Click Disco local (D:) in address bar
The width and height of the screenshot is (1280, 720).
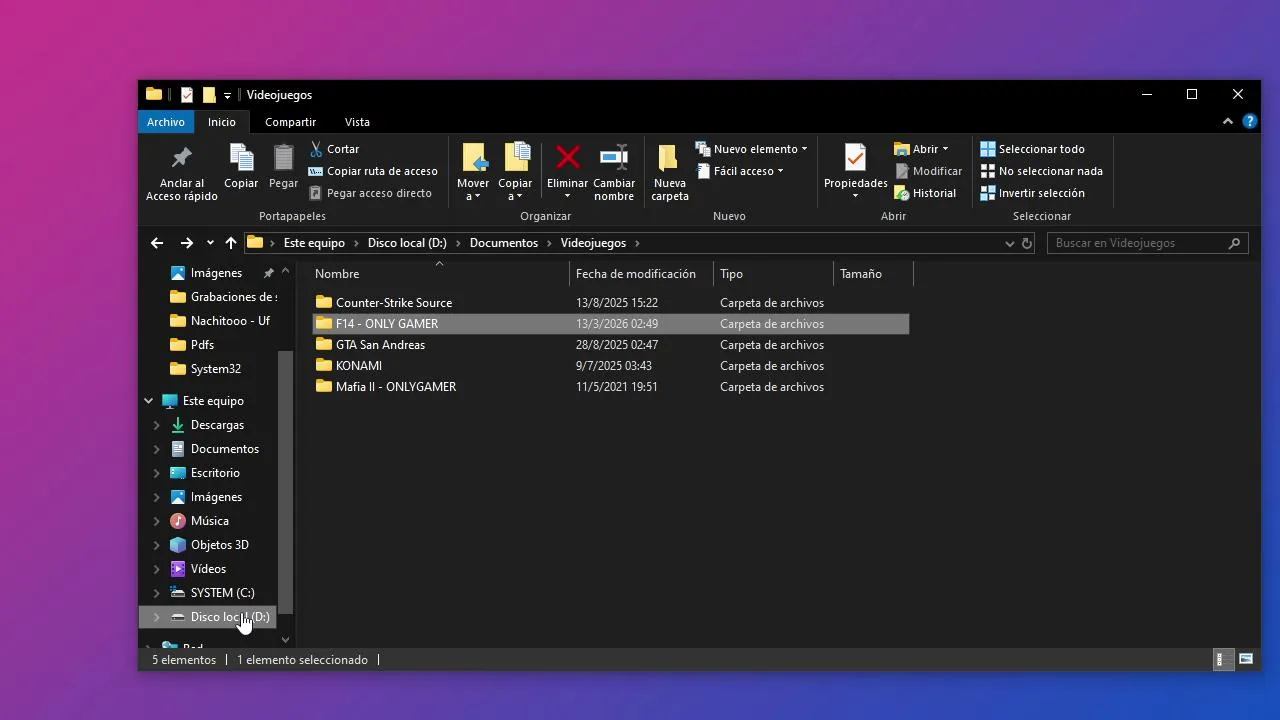(407, 243)
